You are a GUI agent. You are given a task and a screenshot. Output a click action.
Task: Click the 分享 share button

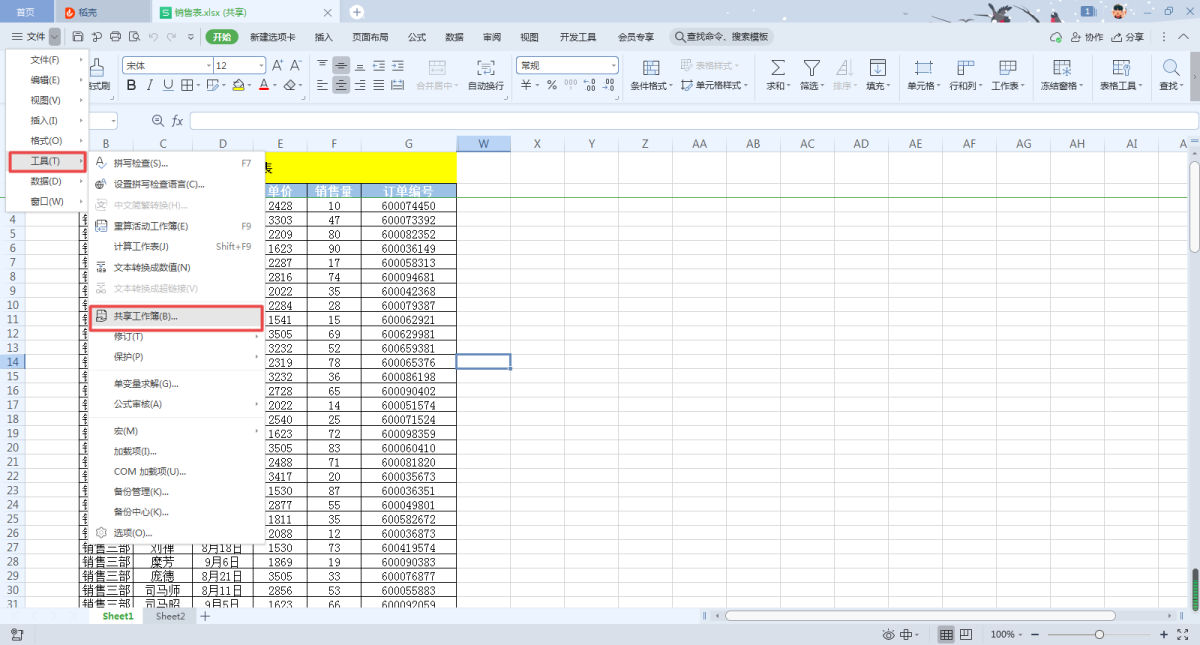(x=1128, y=37)
